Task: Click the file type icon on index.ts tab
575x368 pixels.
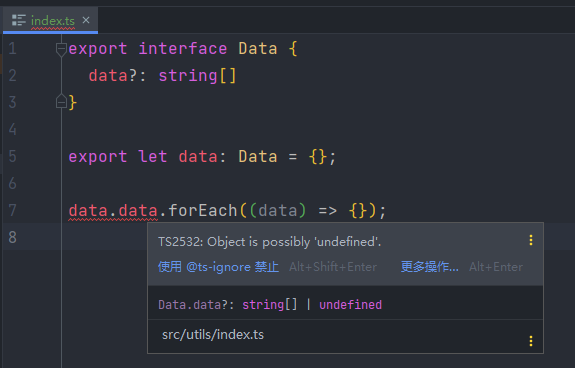Action: click(18, 20)
